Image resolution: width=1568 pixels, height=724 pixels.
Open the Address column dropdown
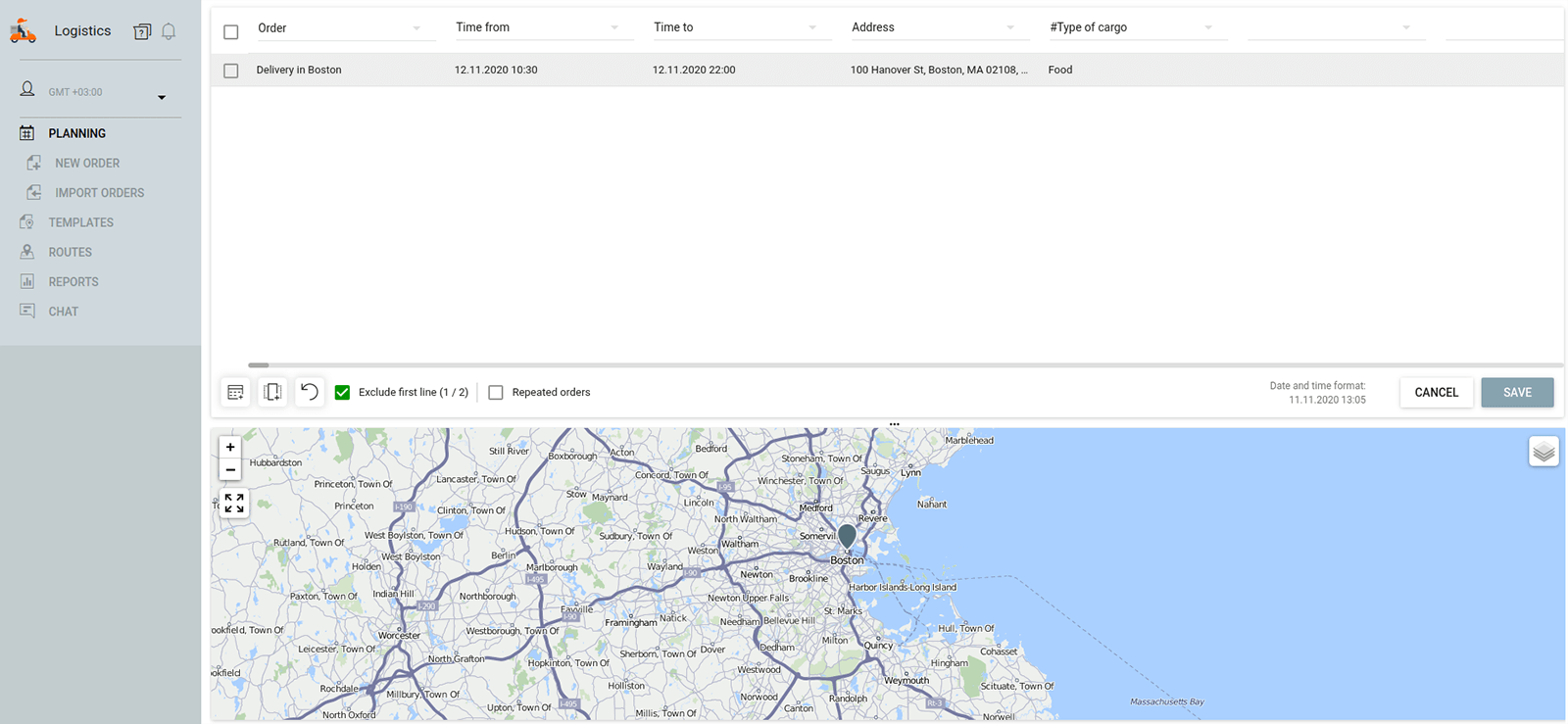point(1010,27)
